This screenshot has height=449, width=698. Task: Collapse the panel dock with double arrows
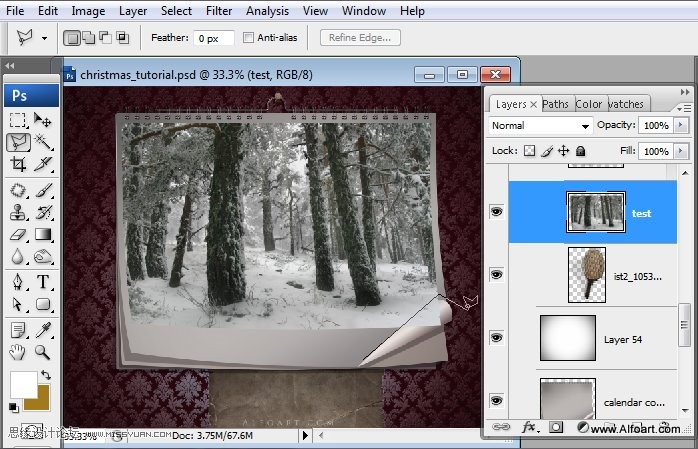pyautogui.click(x=685, y=92)
